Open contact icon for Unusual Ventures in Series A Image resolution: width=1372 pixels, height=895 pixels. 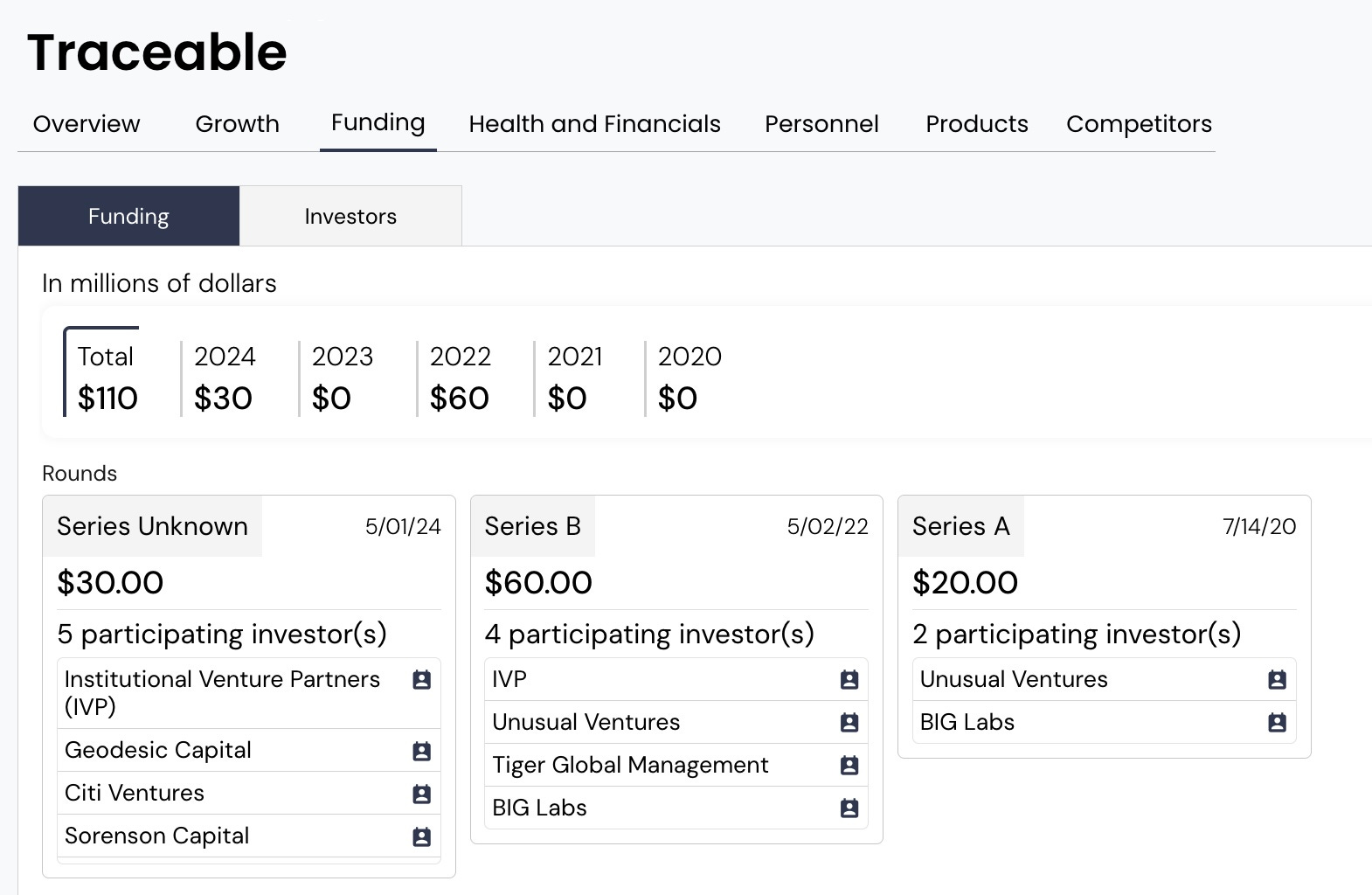[x=1277, y=680]
